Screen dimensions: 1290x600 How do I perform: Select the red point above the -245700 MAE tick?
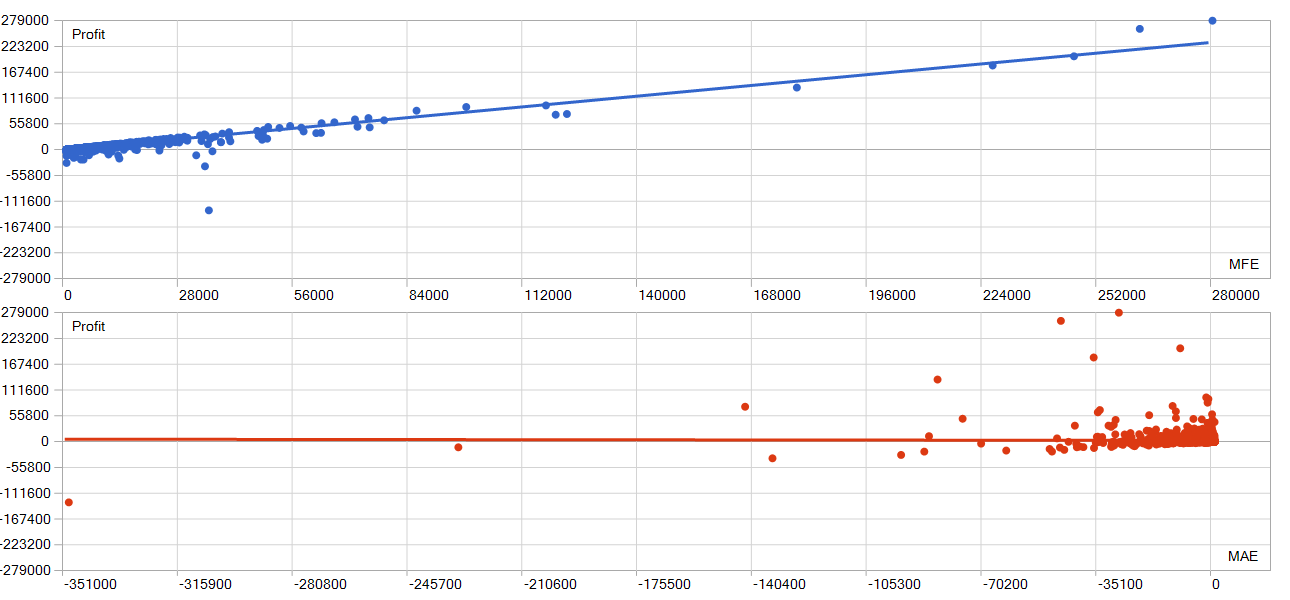click(x=458, y=447)
